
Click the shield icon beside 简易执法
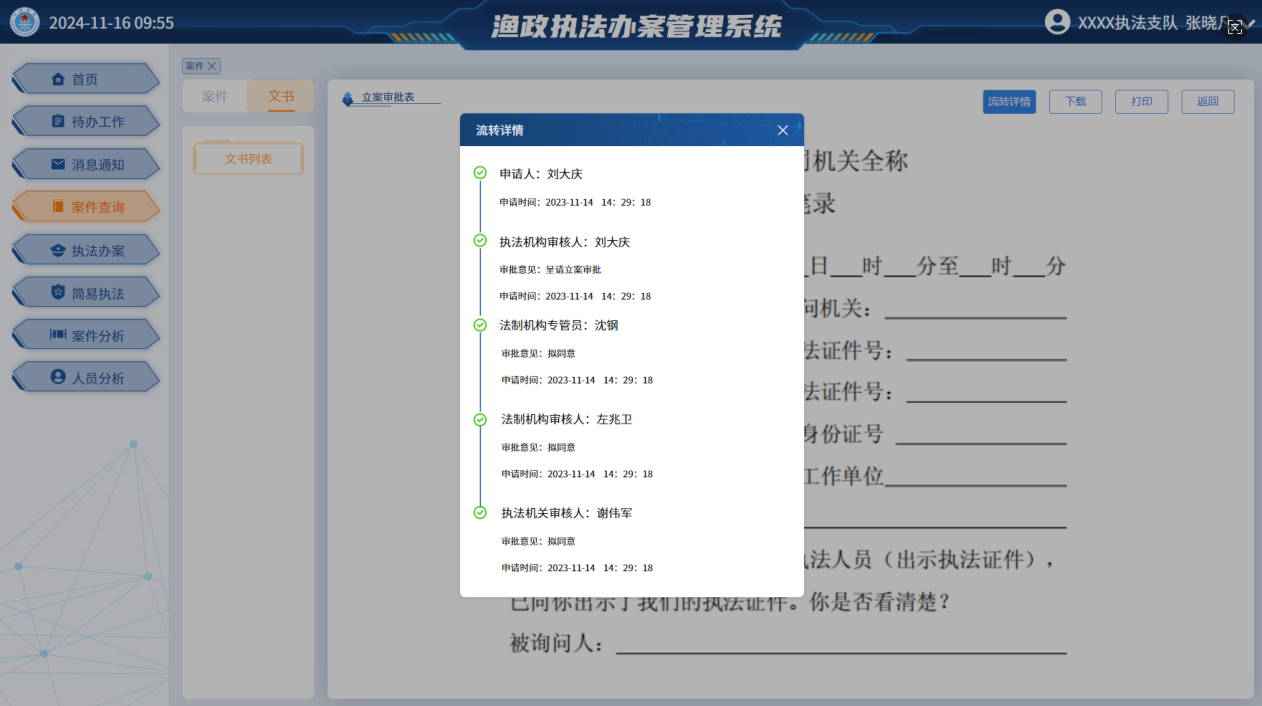[57, 293]
